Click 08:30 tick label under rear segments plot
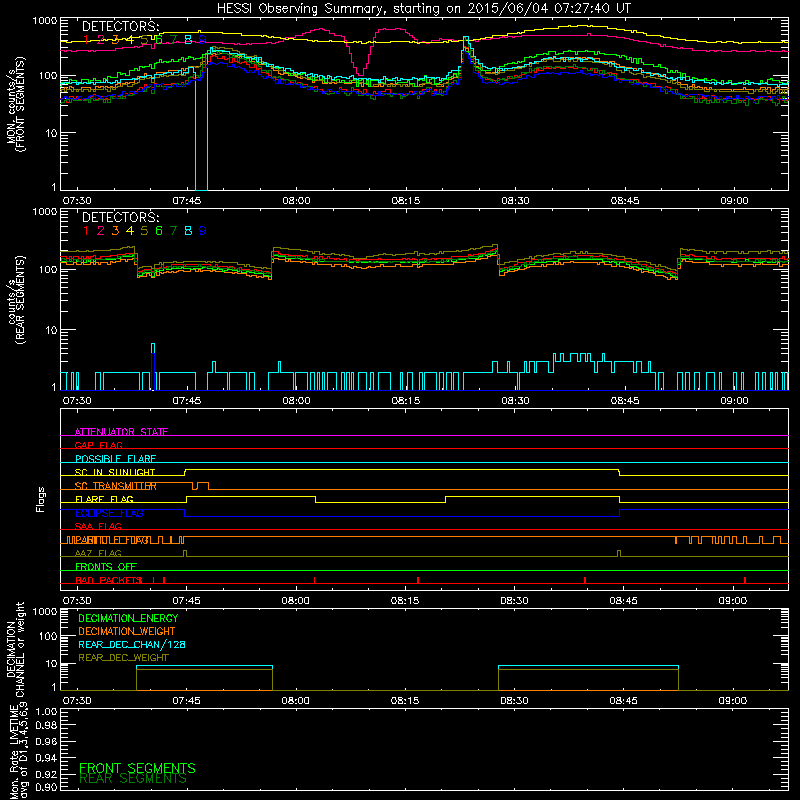The height and width of the screenshot is (800, 800). click(515, 401)
